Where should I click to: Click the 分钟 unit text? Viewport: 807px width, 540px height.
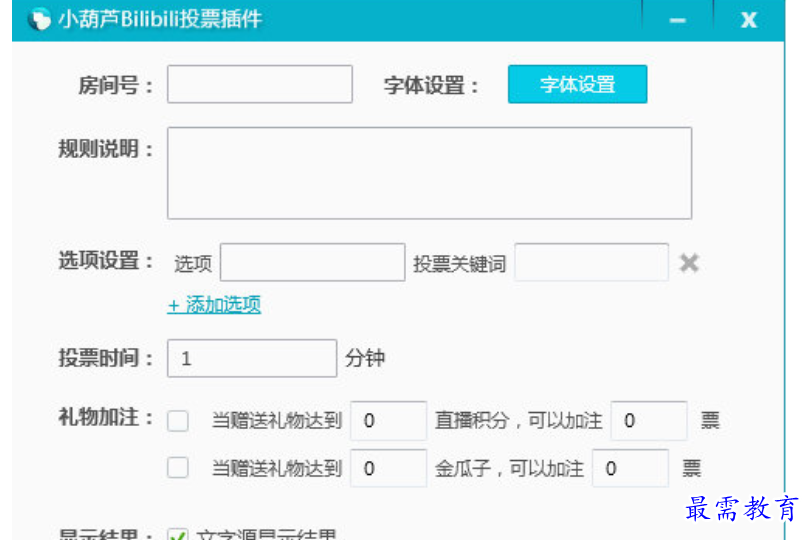(365, 358)
